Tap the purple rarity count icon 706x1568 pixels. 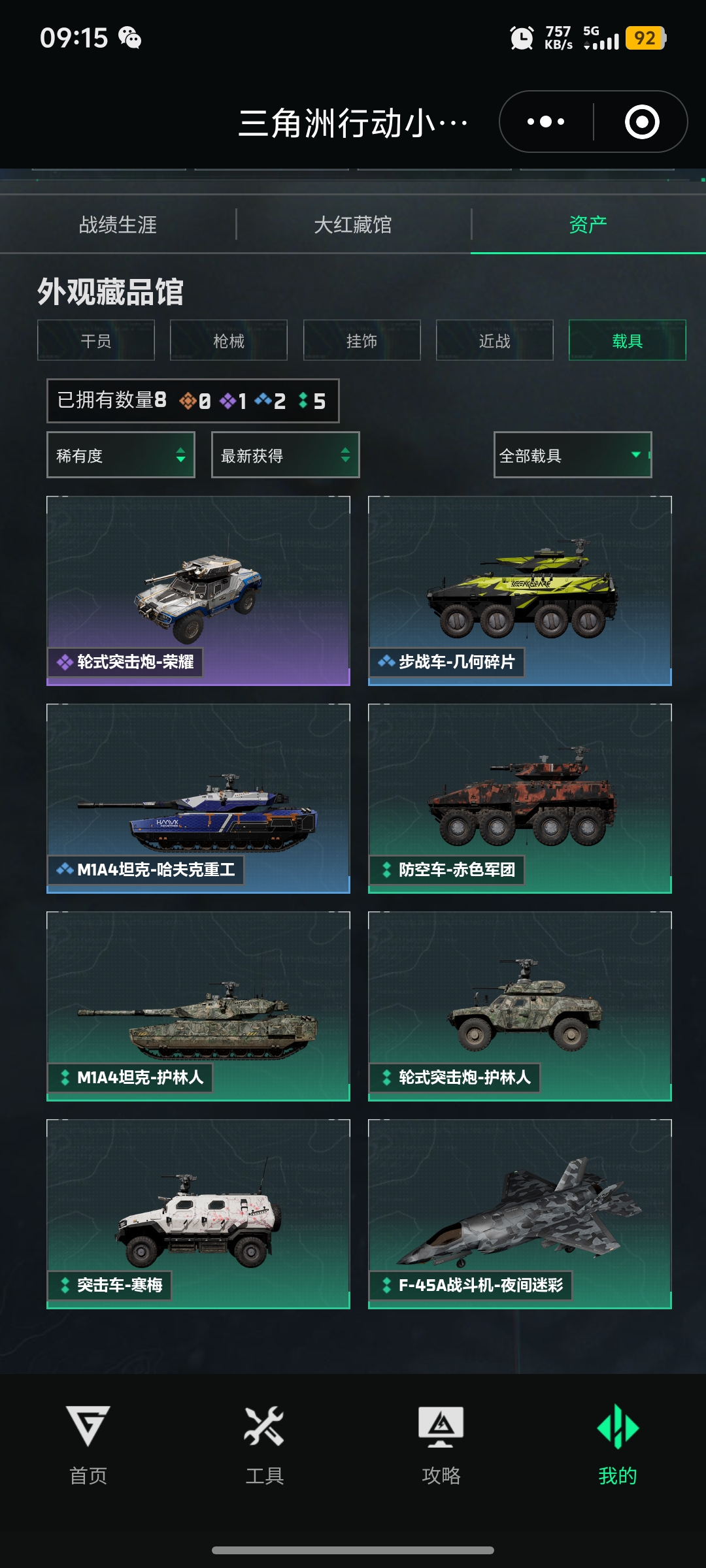[x=227, y=400]
